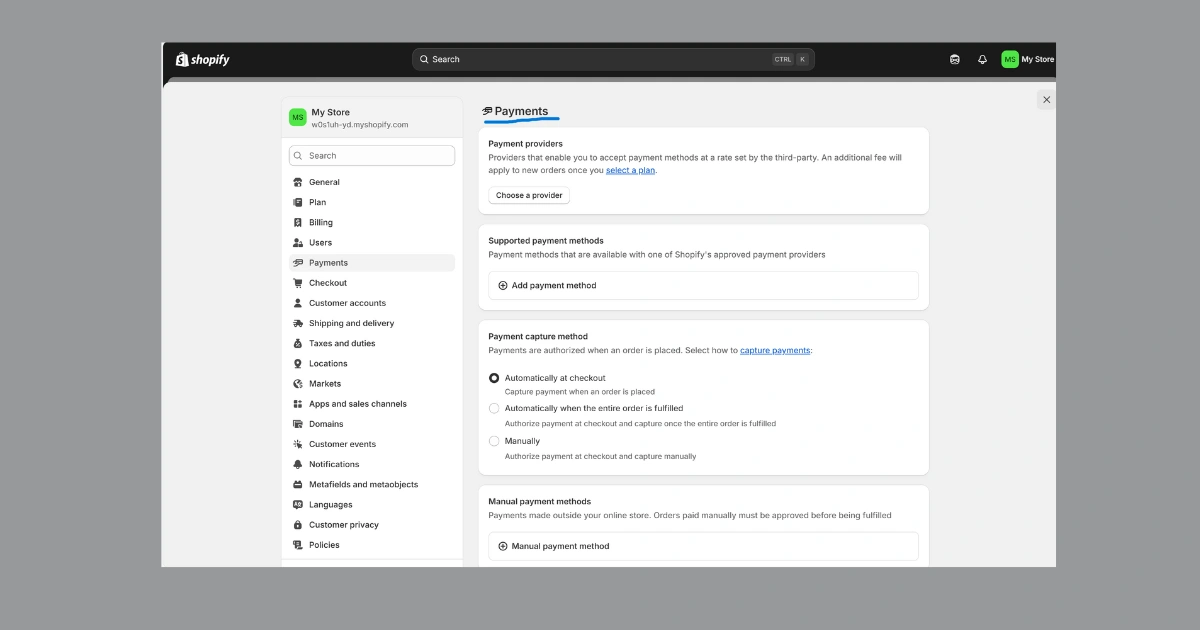Screen dimensions: 1200x630
Task: Click the Shipping and delivery truck icon
Action: coord(298,323)
